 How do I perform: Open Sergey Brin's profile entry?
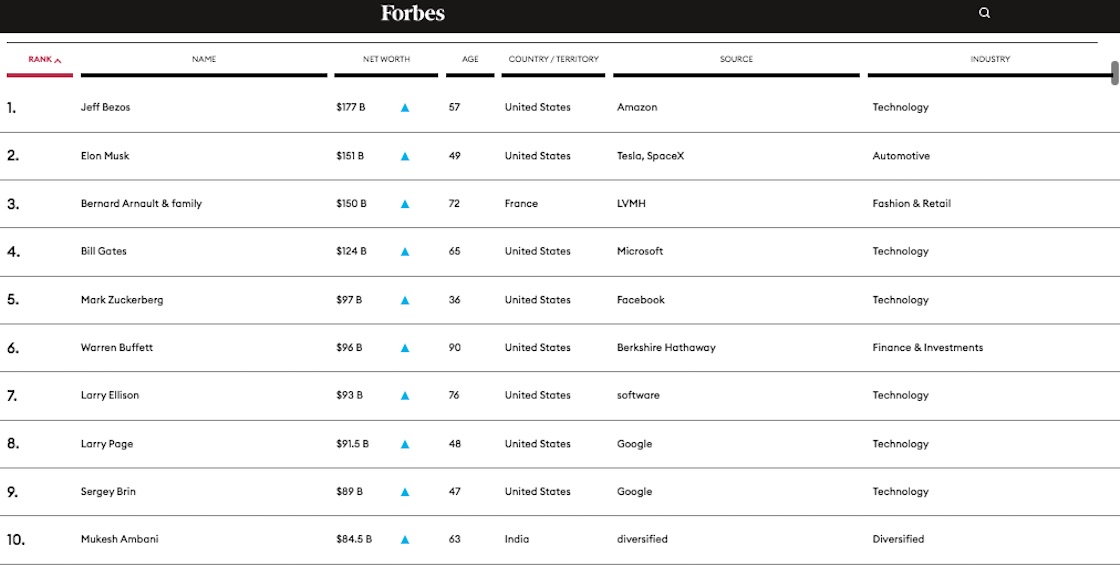pyautogui.click(x=108, y=492)
